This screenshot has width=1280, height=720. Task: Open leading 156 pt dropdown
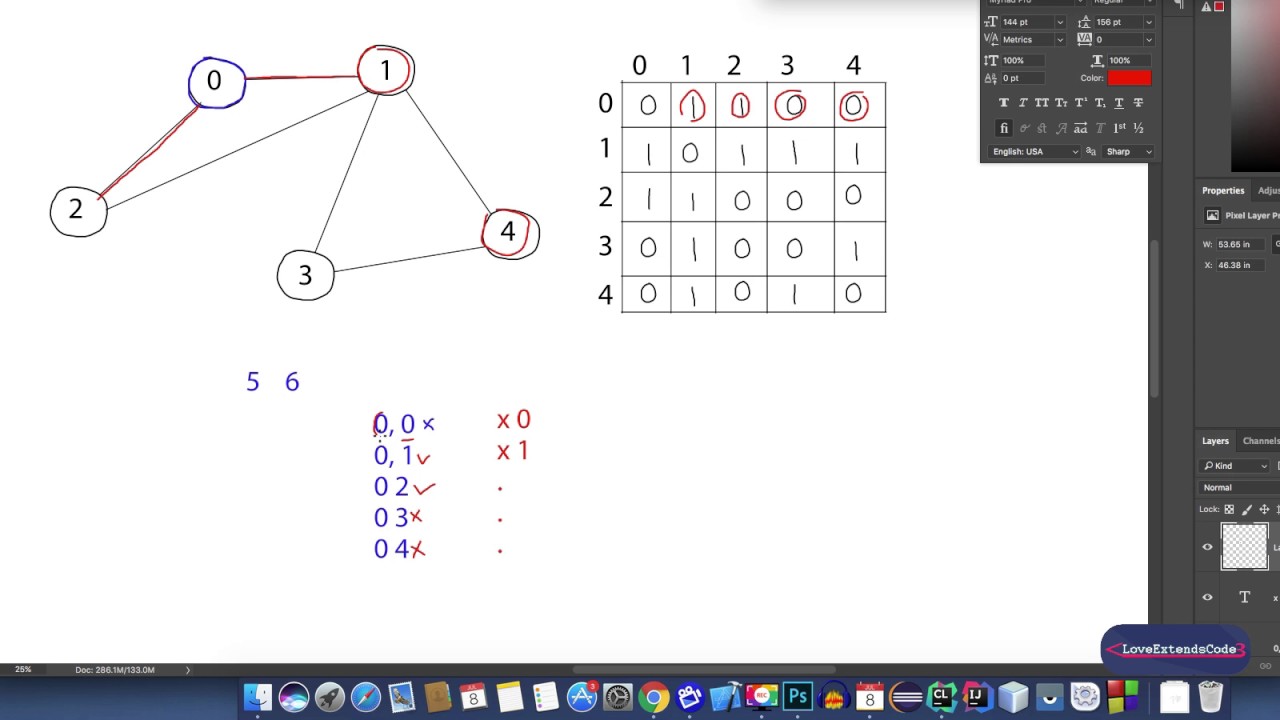pos(1148,22)
